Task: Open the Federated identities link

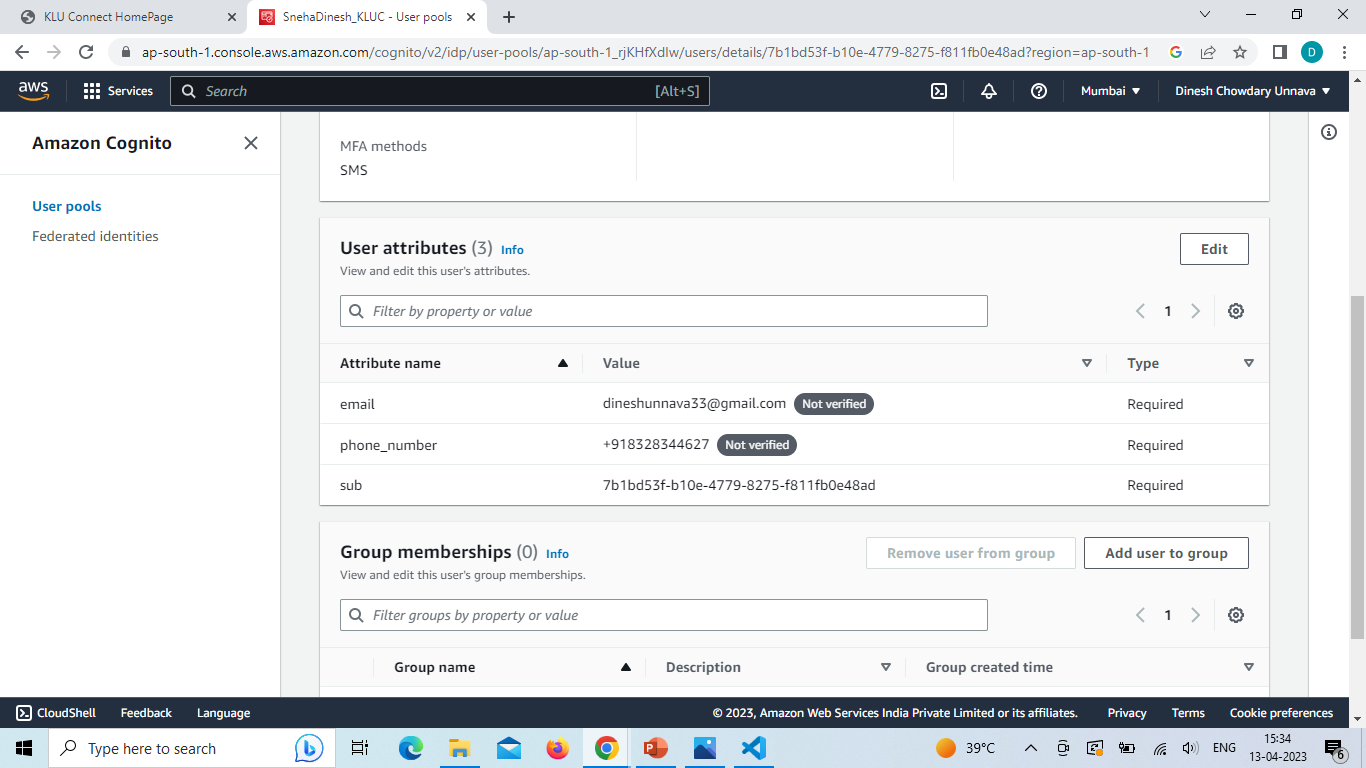Action: click(95, 235)
